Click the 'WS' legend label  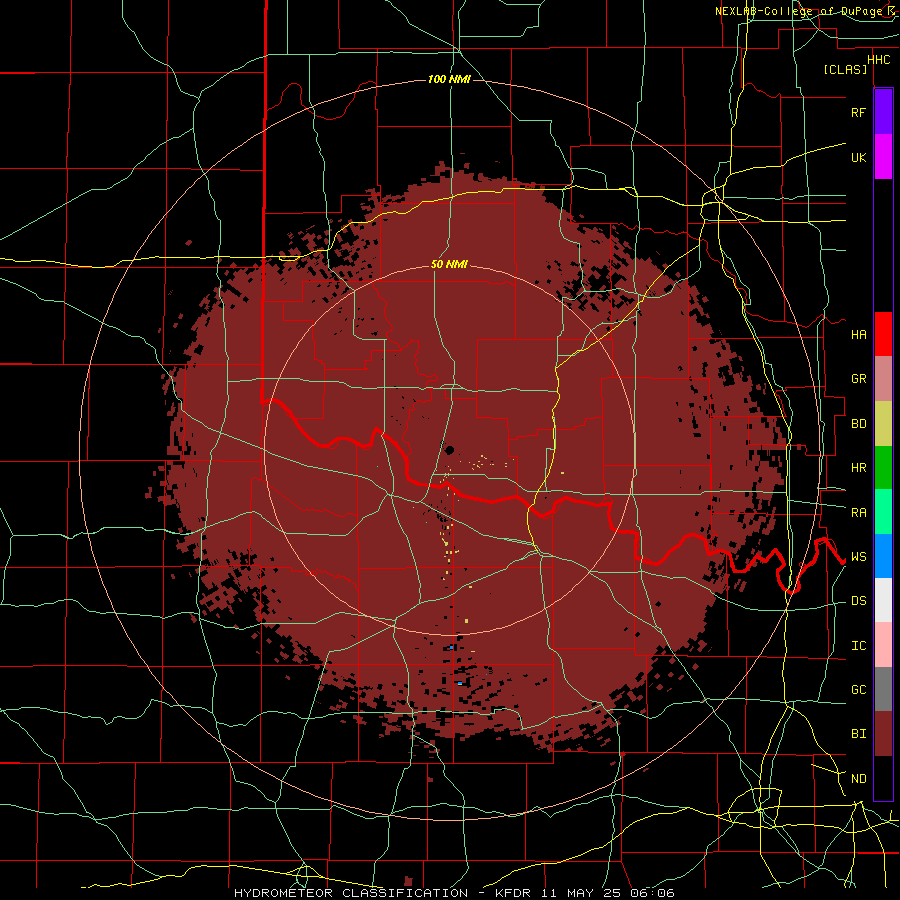[858, 557]
